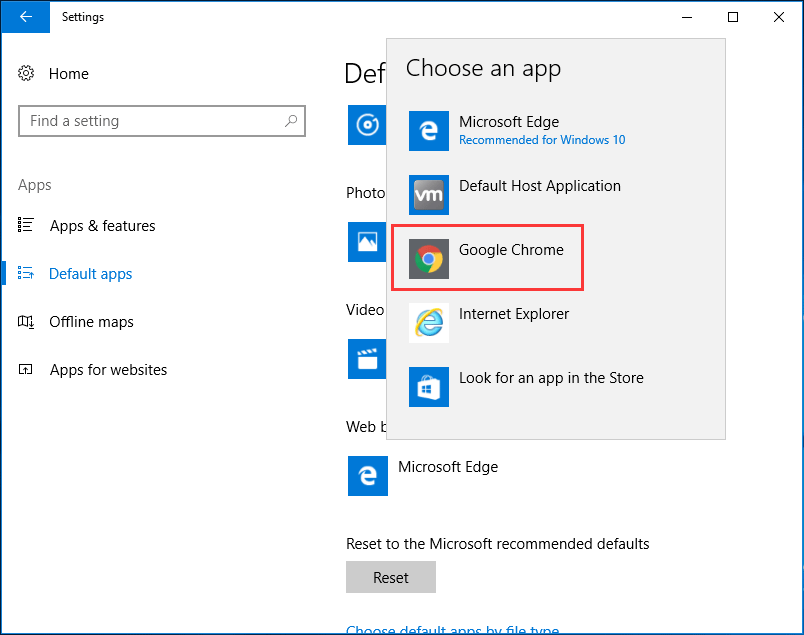Click the Movies & TV video player tile
The image size is (804, 635).
pos(367,359)
